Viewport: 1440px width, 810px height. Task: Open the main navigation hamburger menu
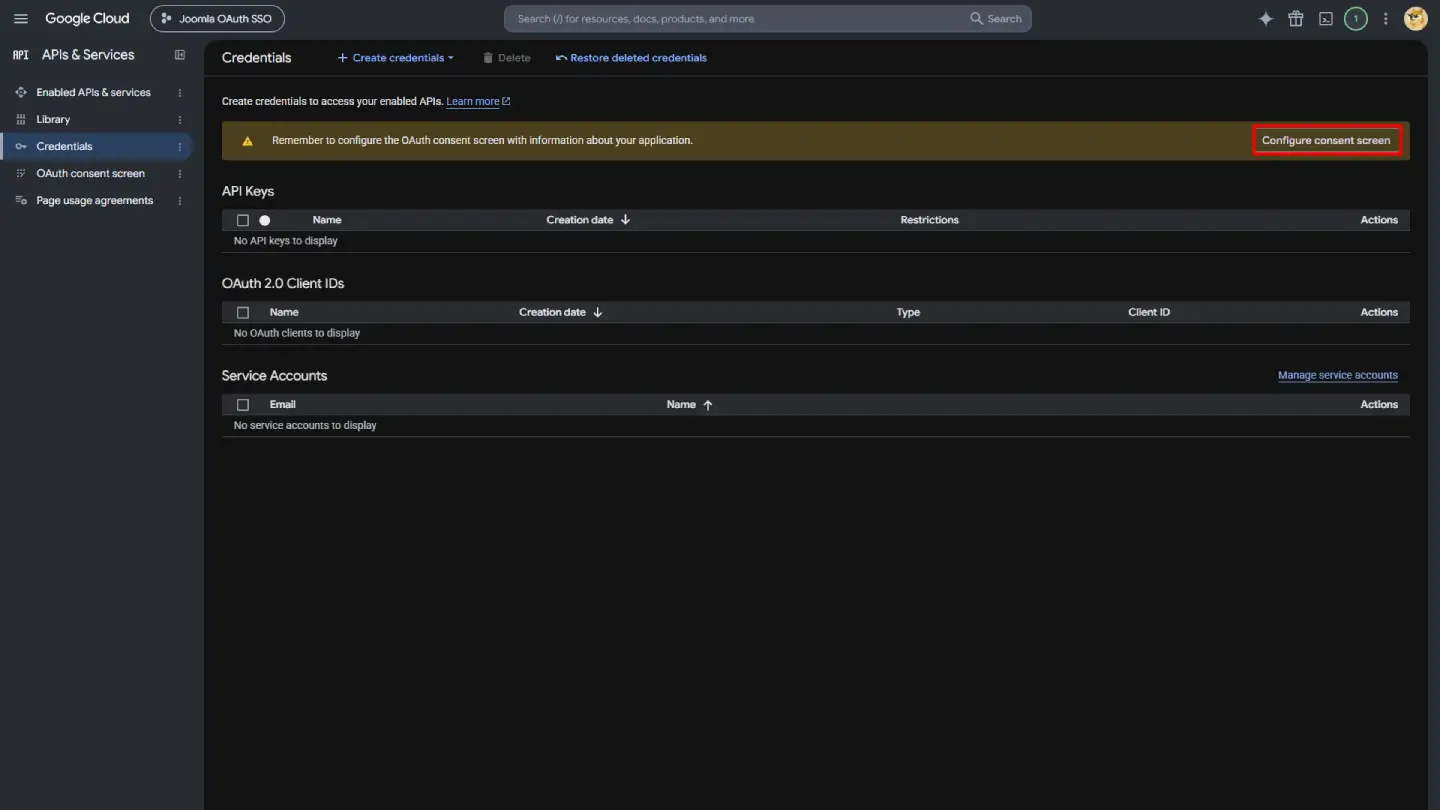[x=21, y=19]
